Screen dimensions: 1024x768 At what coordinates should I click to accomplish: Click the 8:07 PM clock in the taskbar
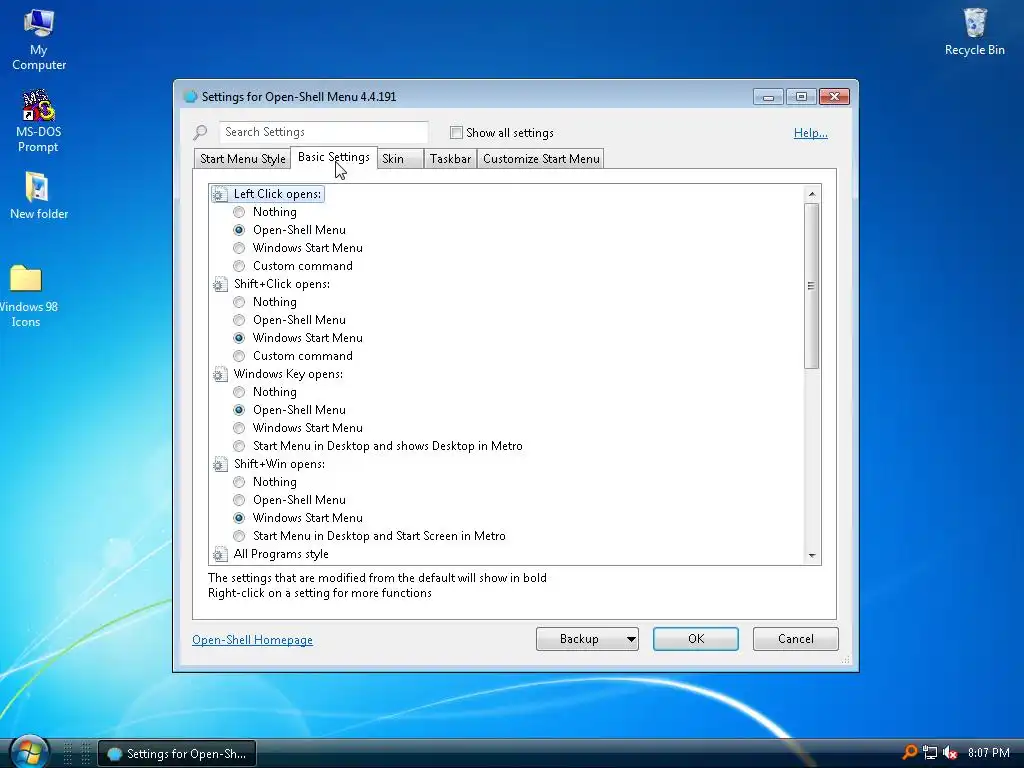[x=988, y=753]
